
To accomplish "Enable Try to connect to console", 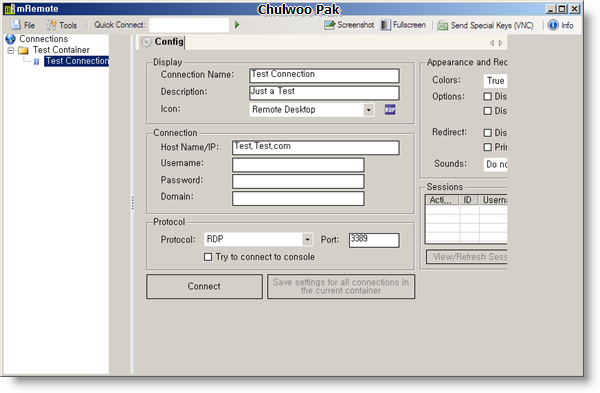I will pyautogui.click(x=208, y=257).
